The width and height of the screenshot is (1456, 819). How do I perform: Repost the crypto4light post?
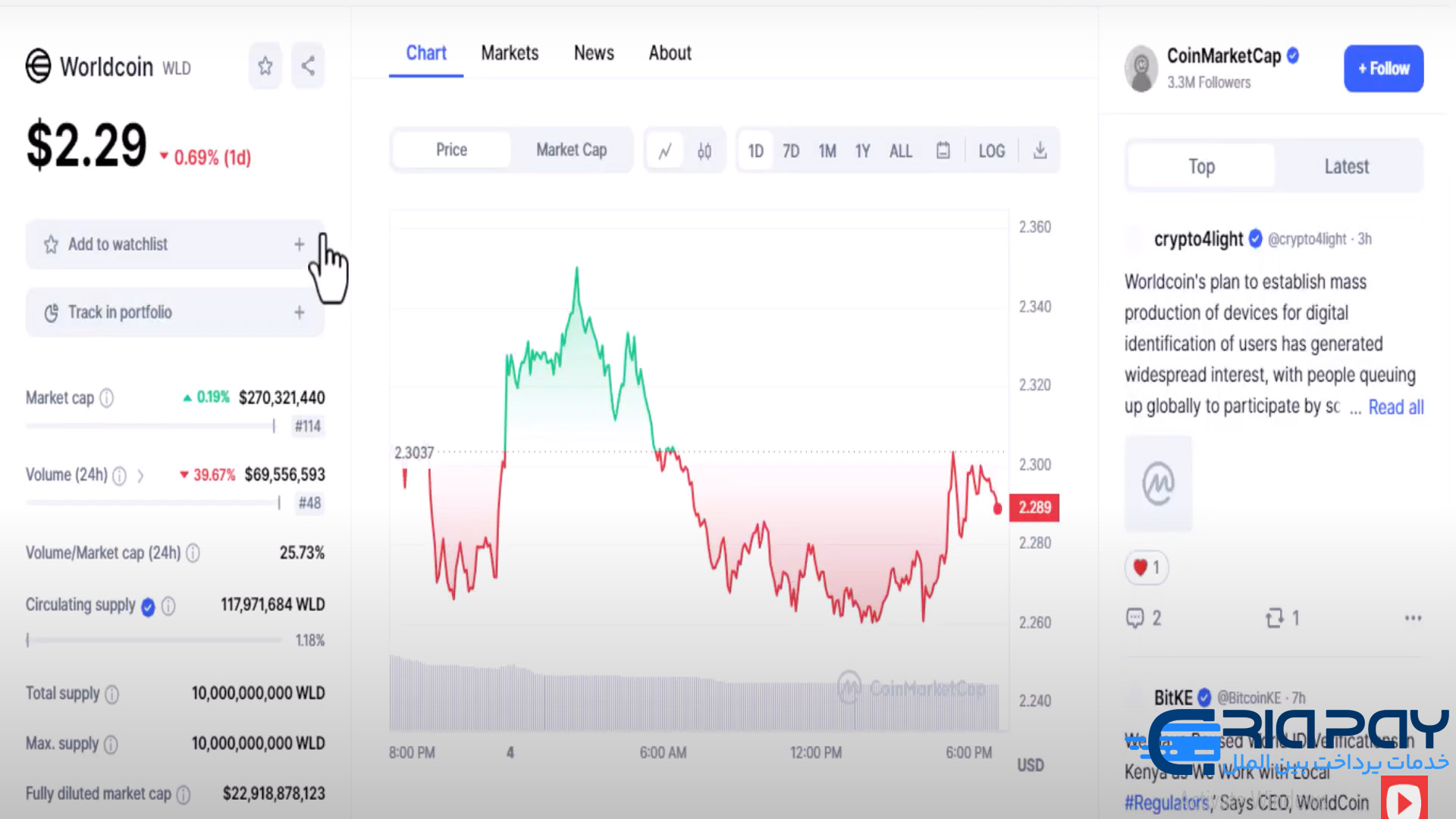[1282, 619]
